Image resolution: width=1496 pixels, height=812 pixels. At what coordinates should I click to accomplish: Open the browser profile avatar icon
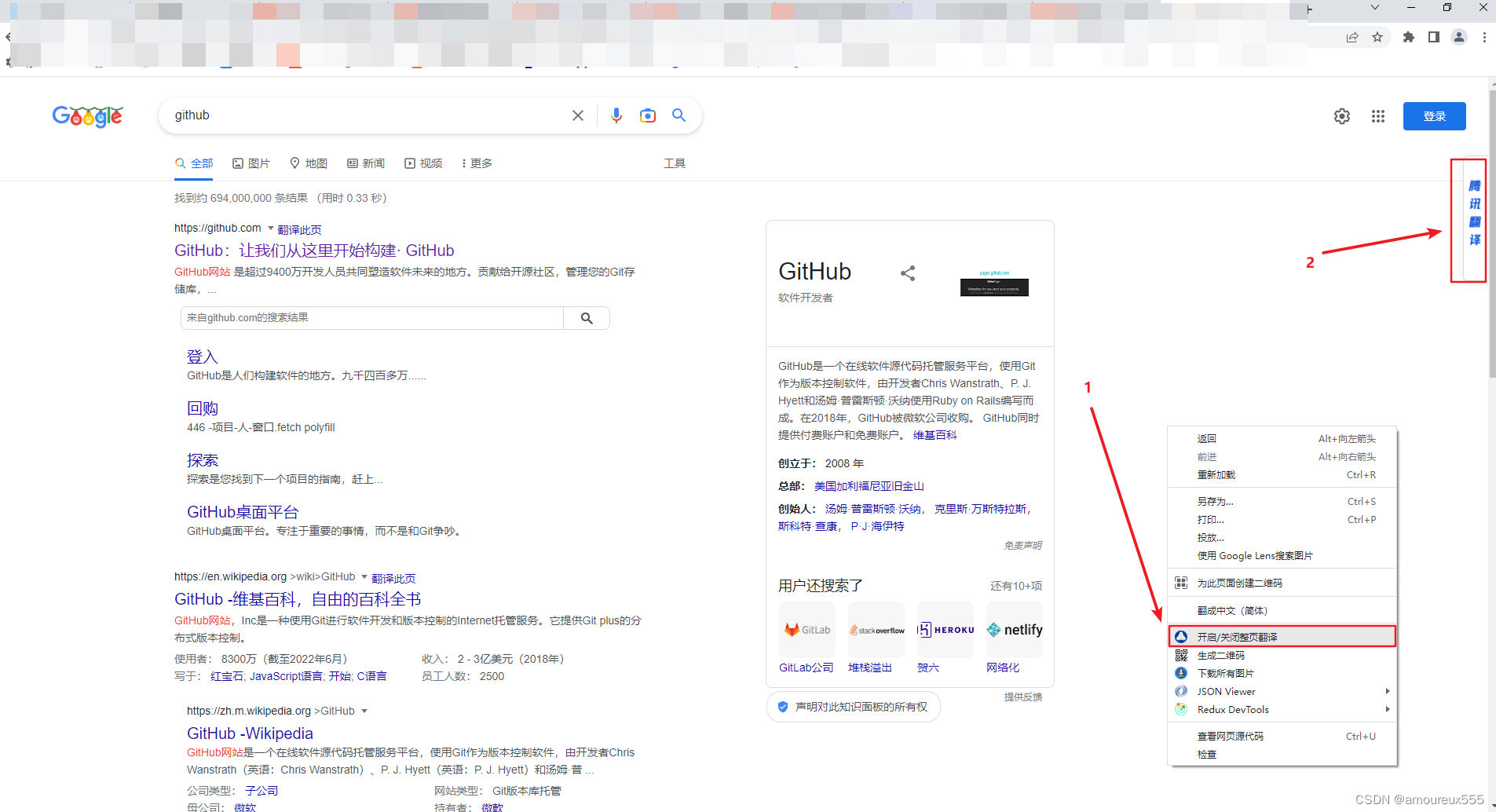[x=1458, y=37]
